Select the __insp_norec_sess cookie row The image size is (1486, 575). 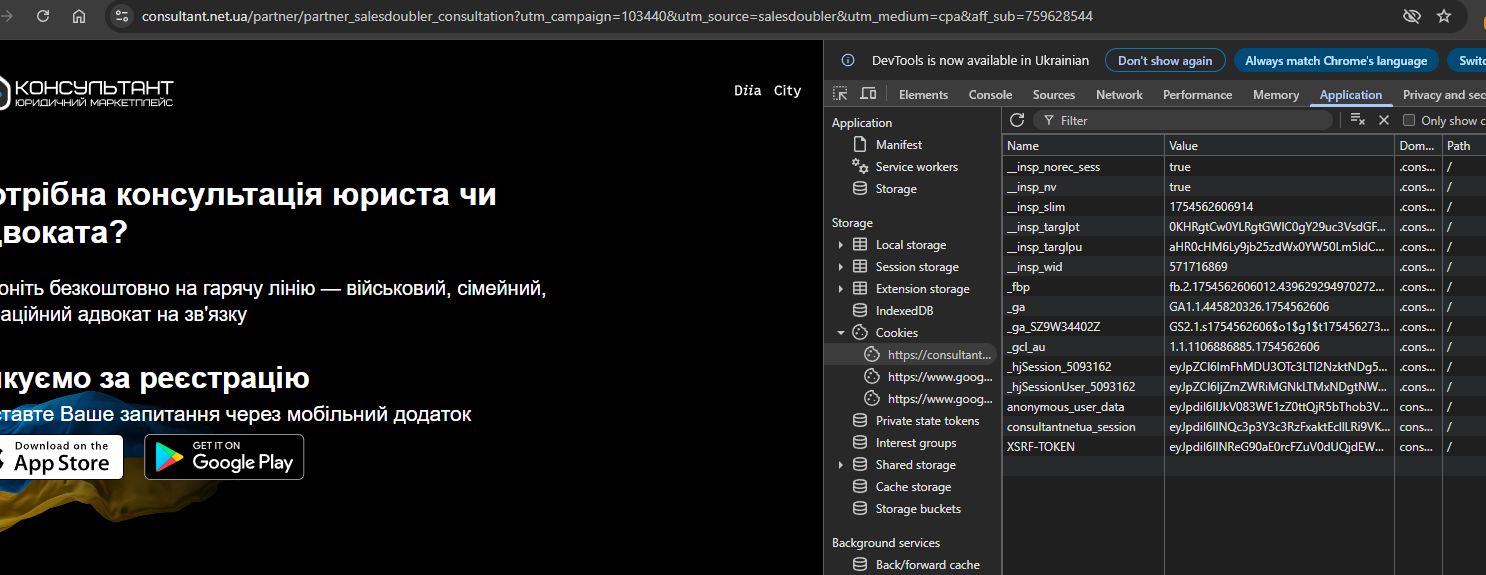pos(1244,167)
